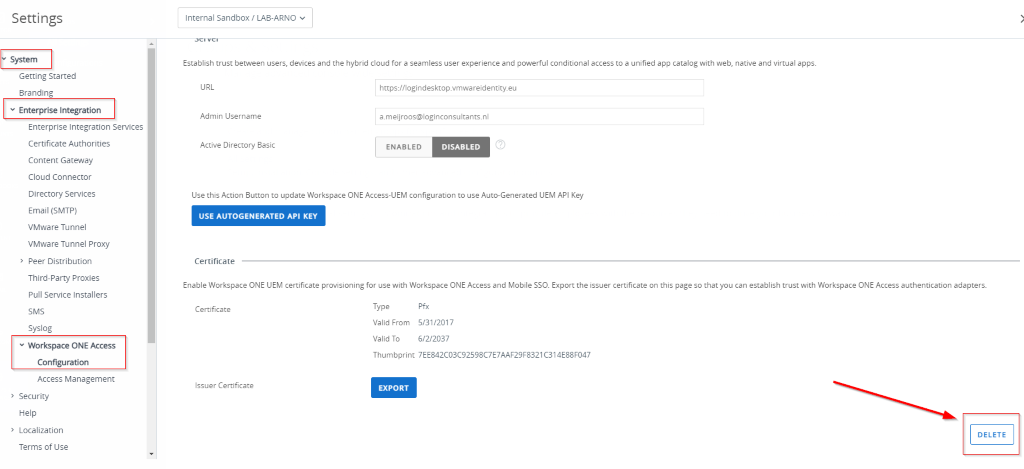The image size is (1024, 469).
Task: Open the VMware Tunnel Proxy page
Action: tap(70, 244)
